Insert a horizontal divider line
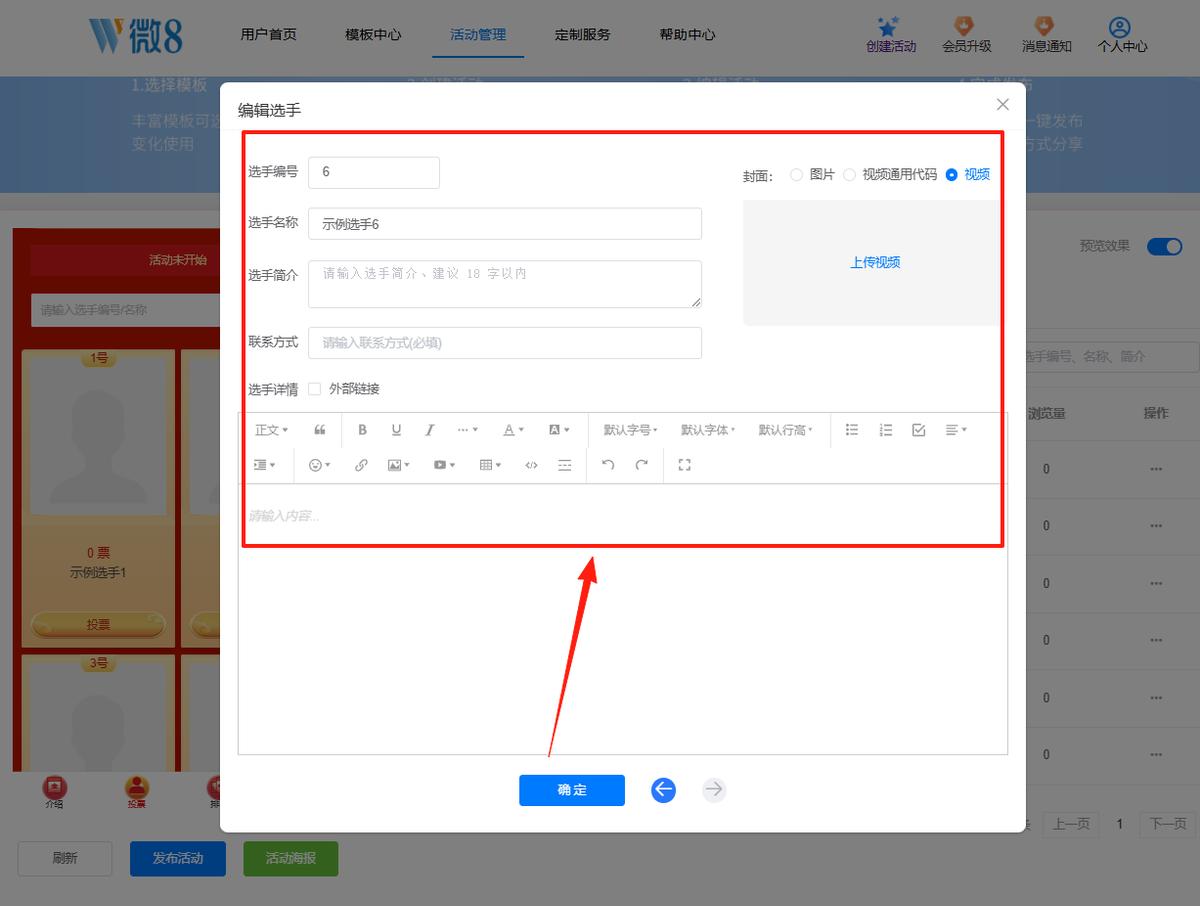Viewport: 1200px width, 906px height. click(565, 465)
